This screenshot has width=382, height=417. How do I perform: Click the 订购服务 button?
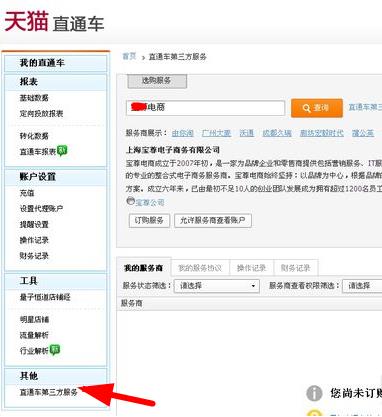[149, 220]
